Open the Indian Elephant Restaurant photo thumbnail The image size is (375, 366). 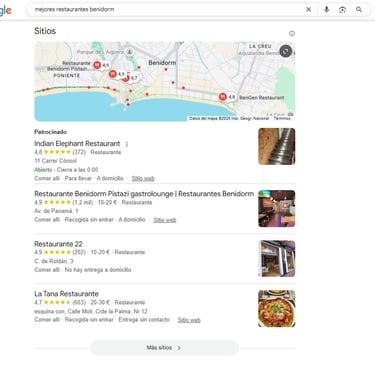(277, 146)
